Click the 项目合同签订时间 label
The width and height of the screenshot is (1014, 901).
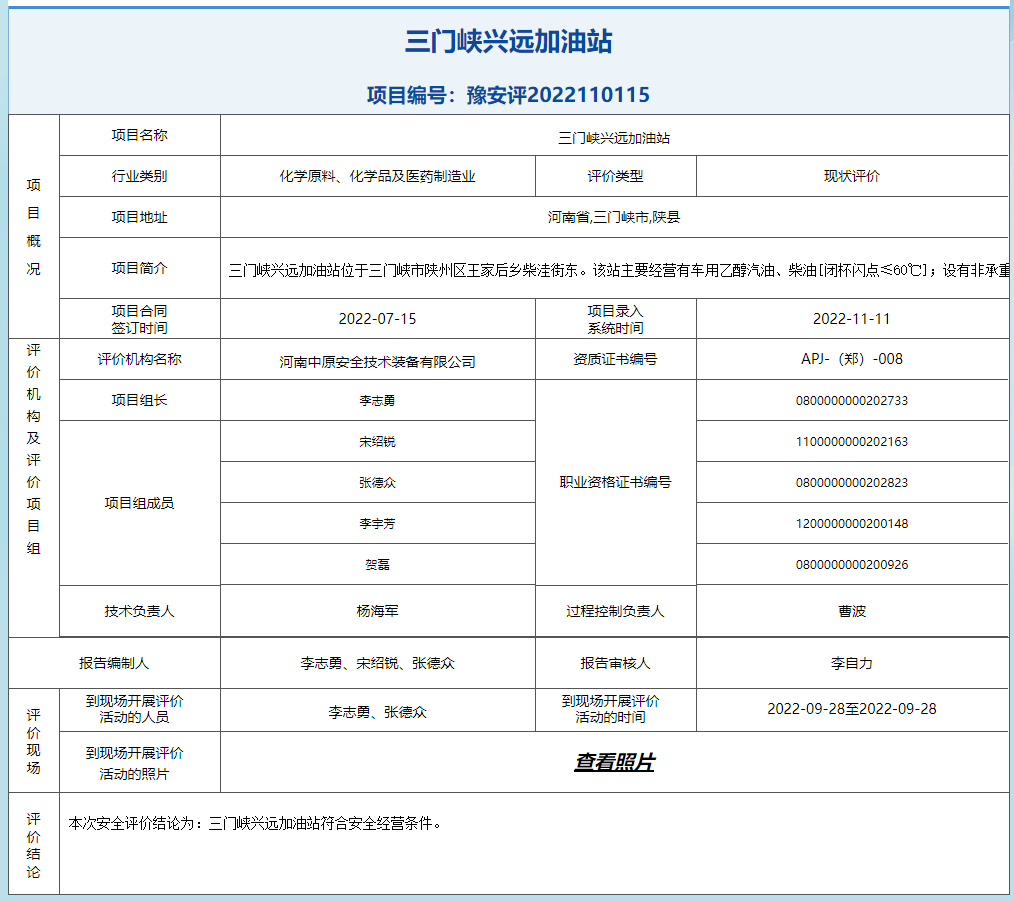(140, 320)
